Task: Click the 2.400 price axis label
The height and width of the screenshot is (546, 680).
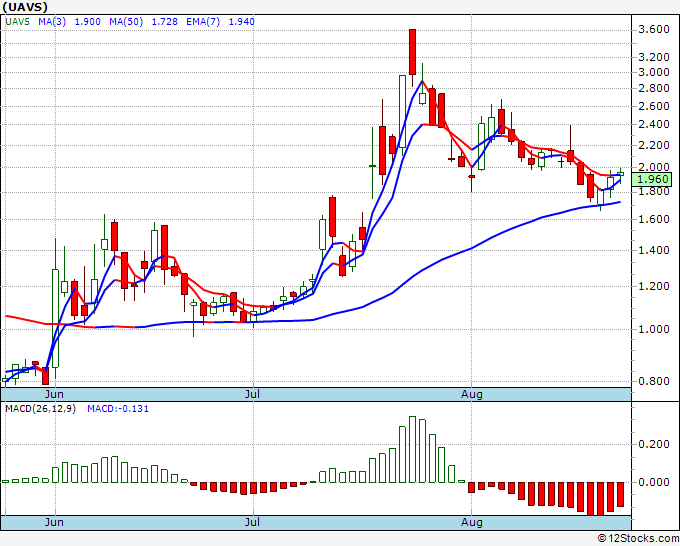Action: coord(654,124)
